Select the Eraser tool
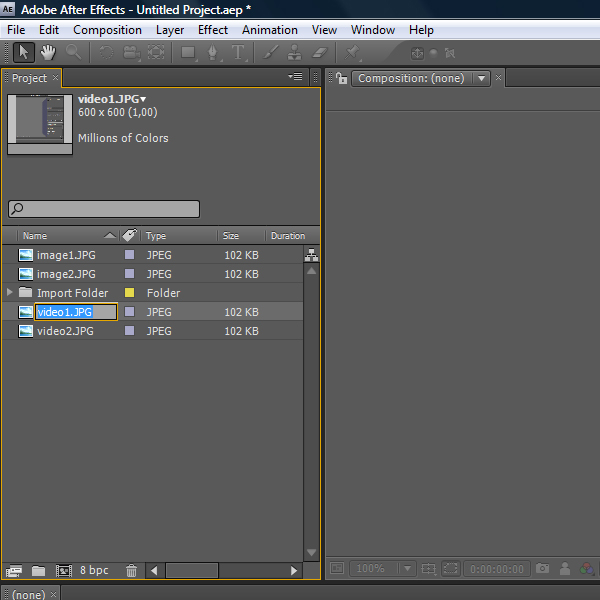The width and height of the screenshot is (600, 600). [320, 52]
